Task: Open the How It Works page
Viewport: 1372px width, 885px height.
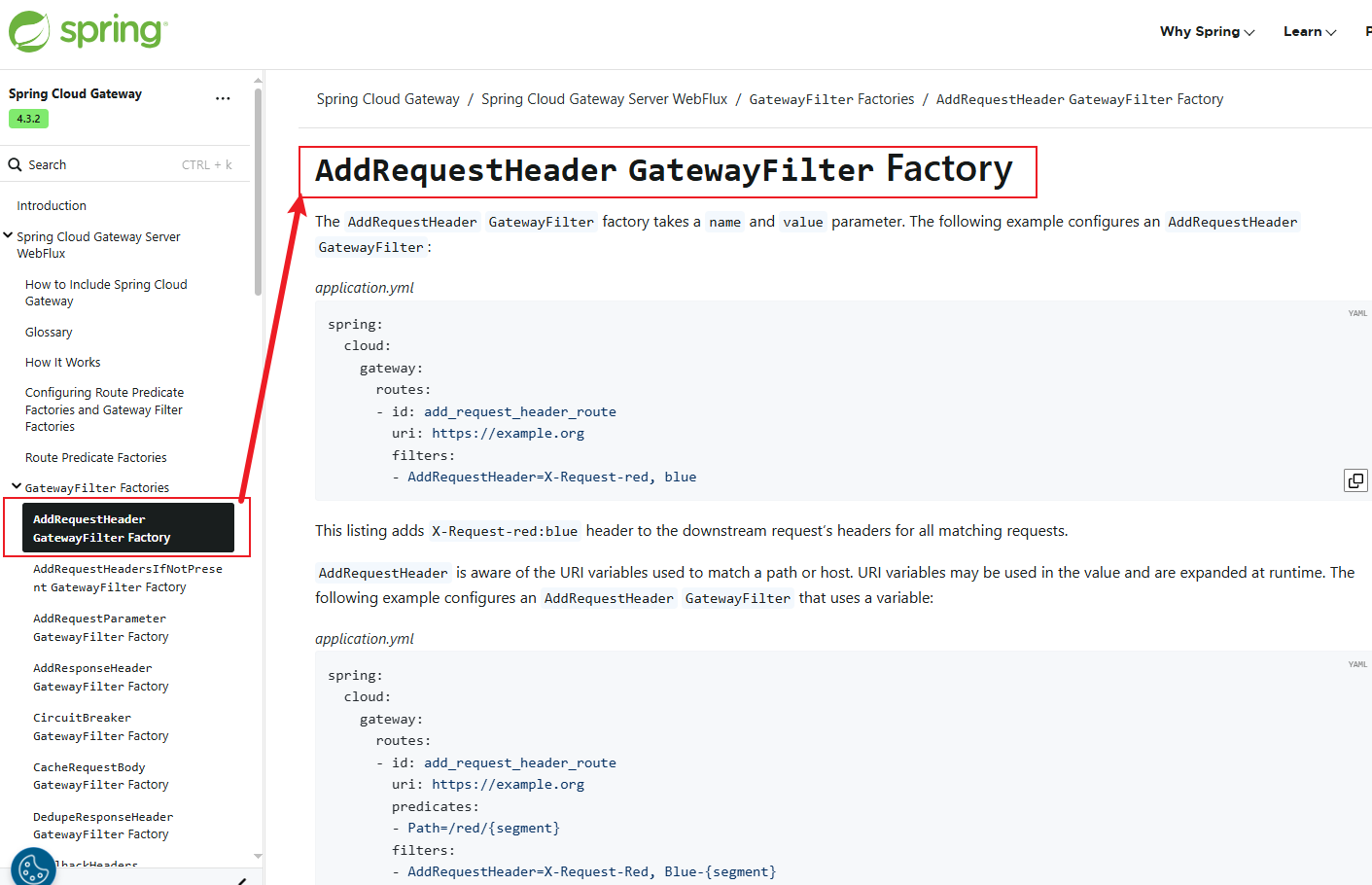Action: (x=63, y=362)
